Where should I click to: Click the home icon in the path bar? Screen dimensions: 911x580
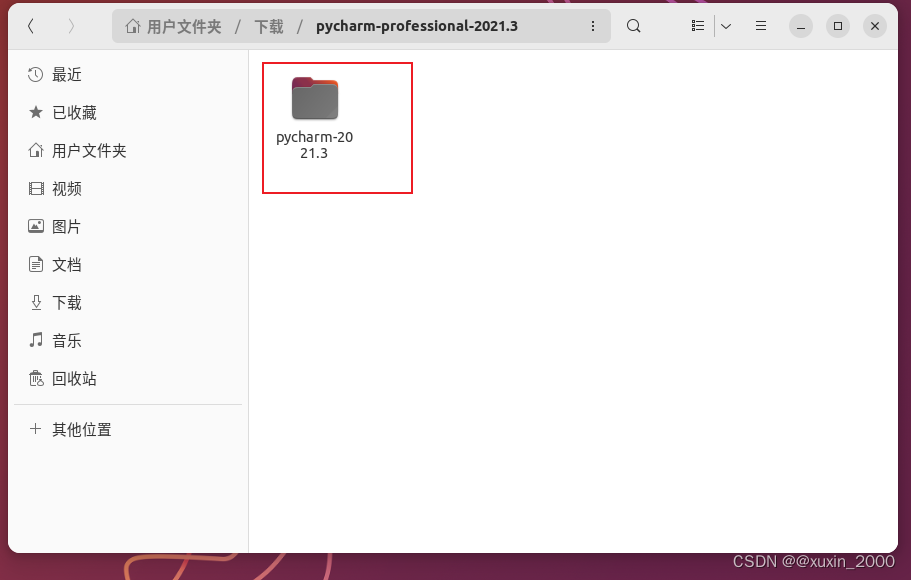133,26
